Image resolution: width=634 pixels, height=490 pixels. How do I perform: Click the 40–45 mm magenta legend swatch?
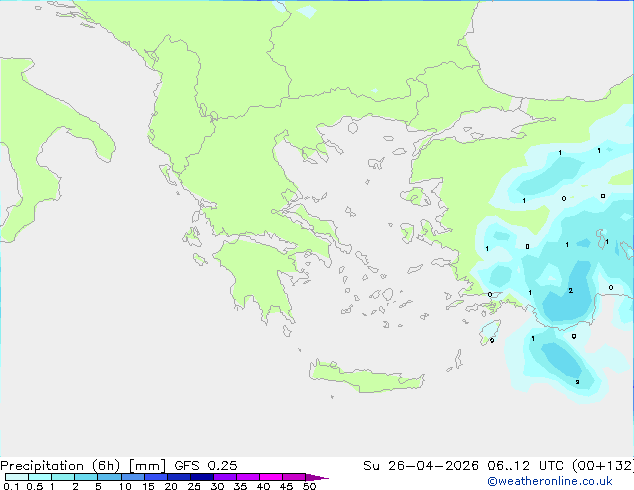271,477
